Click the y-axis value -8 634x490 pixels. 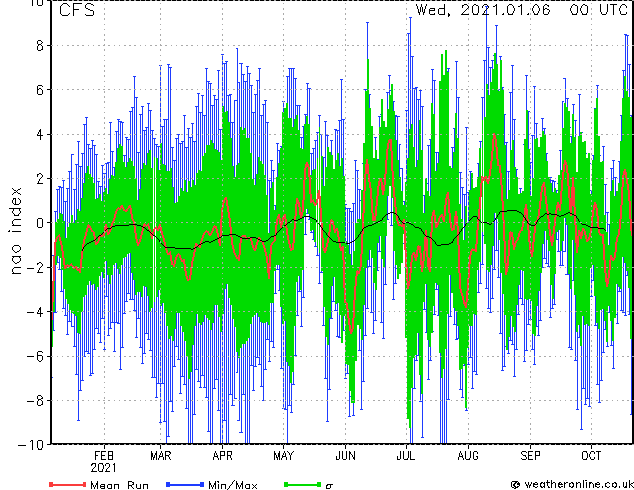pyautogui.click(x=35, y=401)
